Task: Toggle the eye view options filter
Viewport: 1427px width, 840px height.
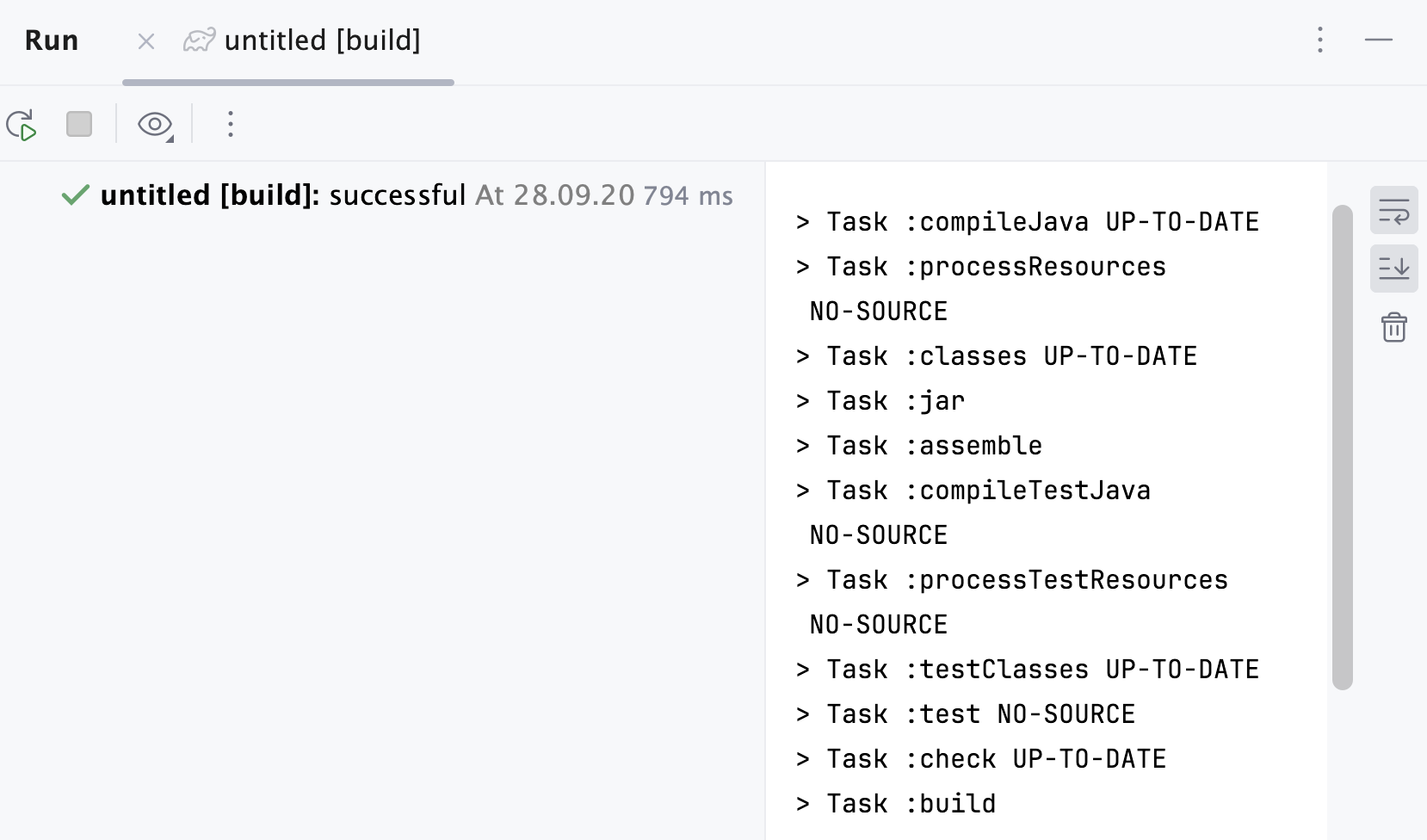Action: coord(153,124)
